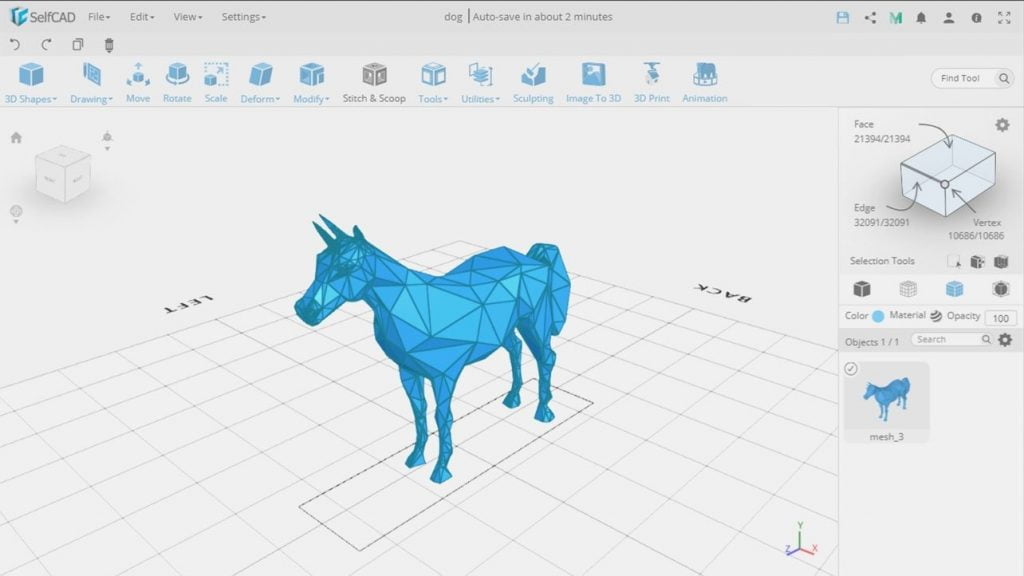Switch to wireframe view mode

[x=908, y=289]
